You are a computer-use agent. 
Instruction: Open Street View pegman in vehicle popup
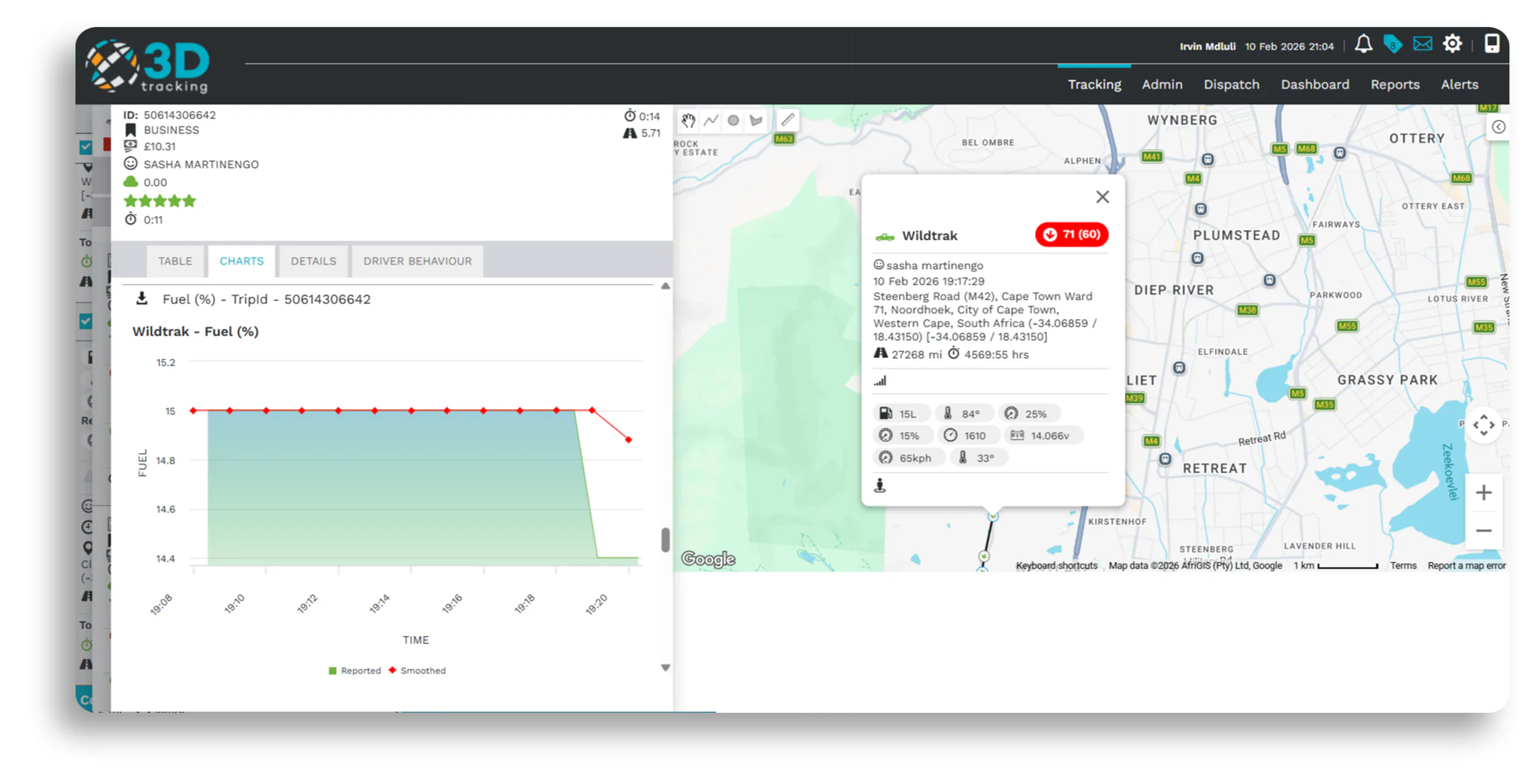880,485
